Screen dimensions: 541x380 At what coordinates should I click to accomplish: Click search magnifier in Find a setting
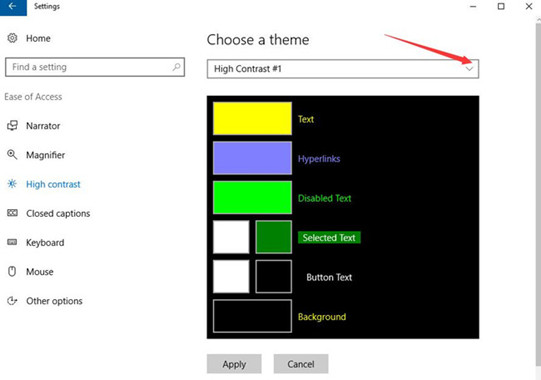click(x=176, y=67)
